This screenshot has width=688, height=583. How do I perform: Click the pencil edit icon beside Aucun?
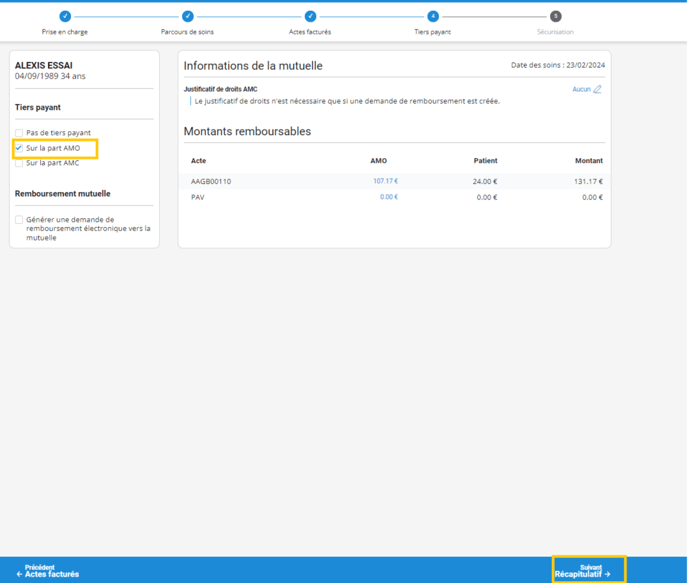coord(598,90)
